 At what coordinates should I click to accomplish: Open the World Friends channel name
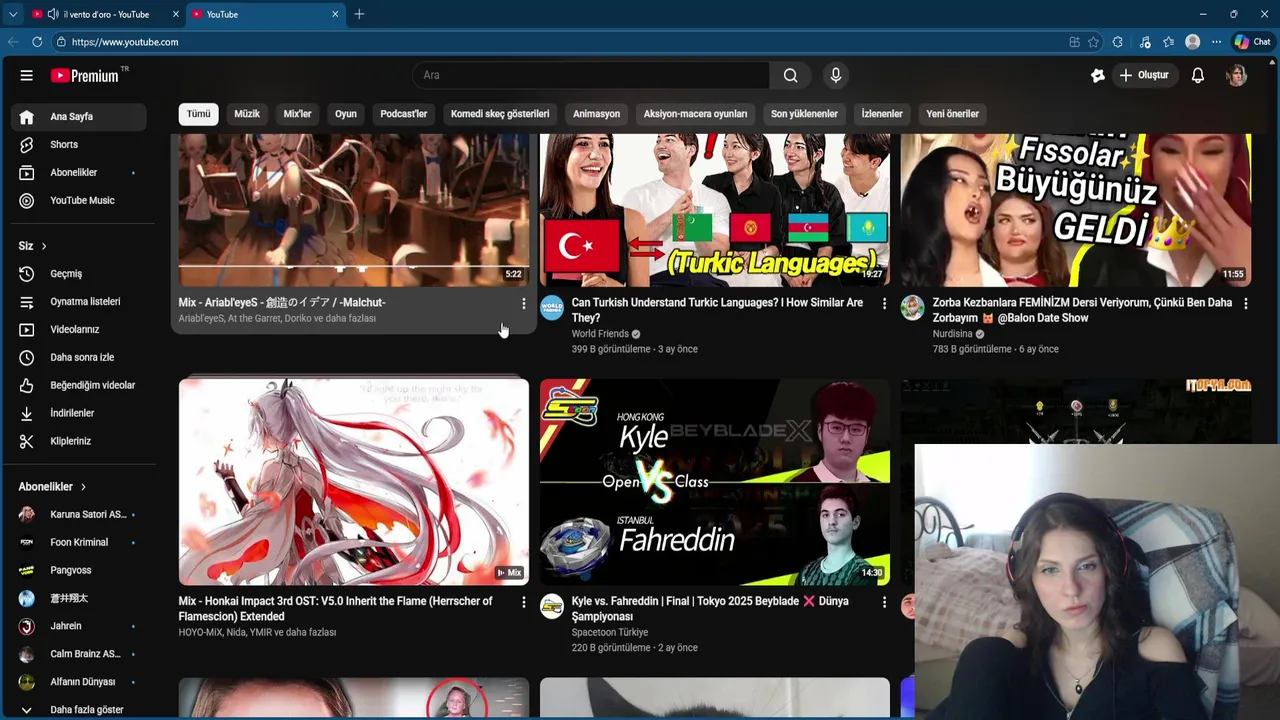coord(600,334)
